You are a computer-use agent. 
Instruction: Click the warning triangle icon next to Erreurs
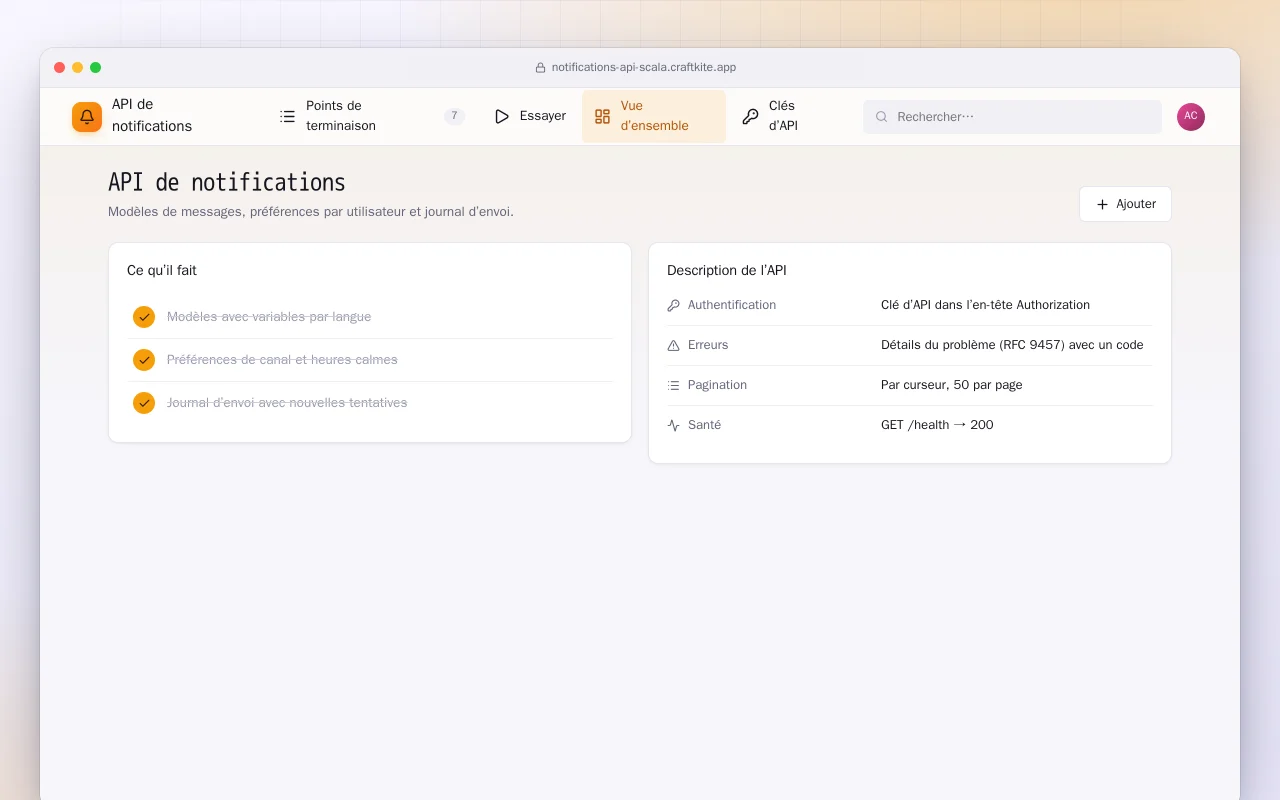[x=673, y=345]
